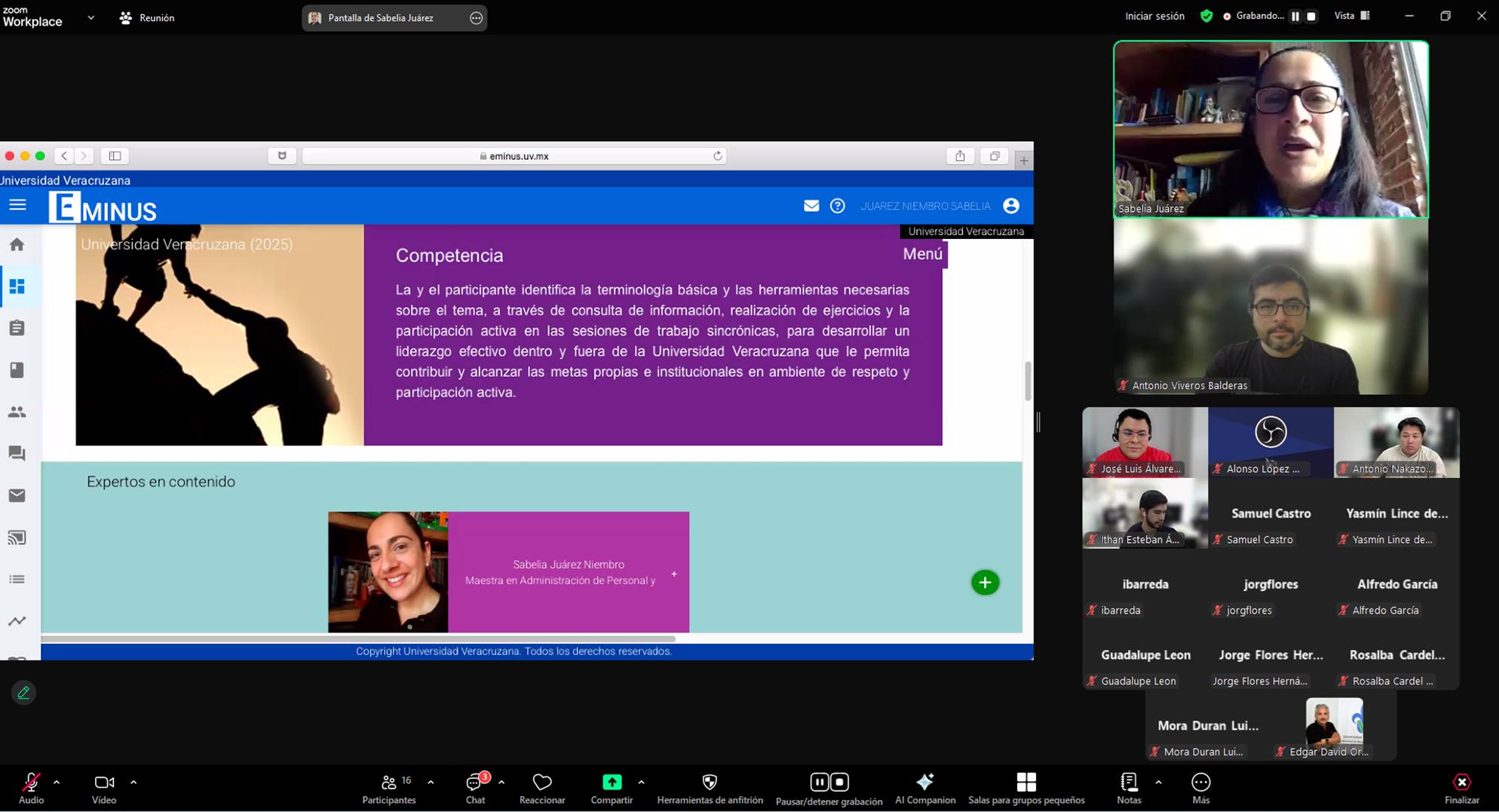Open the Chat panel
This screenshot has height=812, width=1499.
475,788
